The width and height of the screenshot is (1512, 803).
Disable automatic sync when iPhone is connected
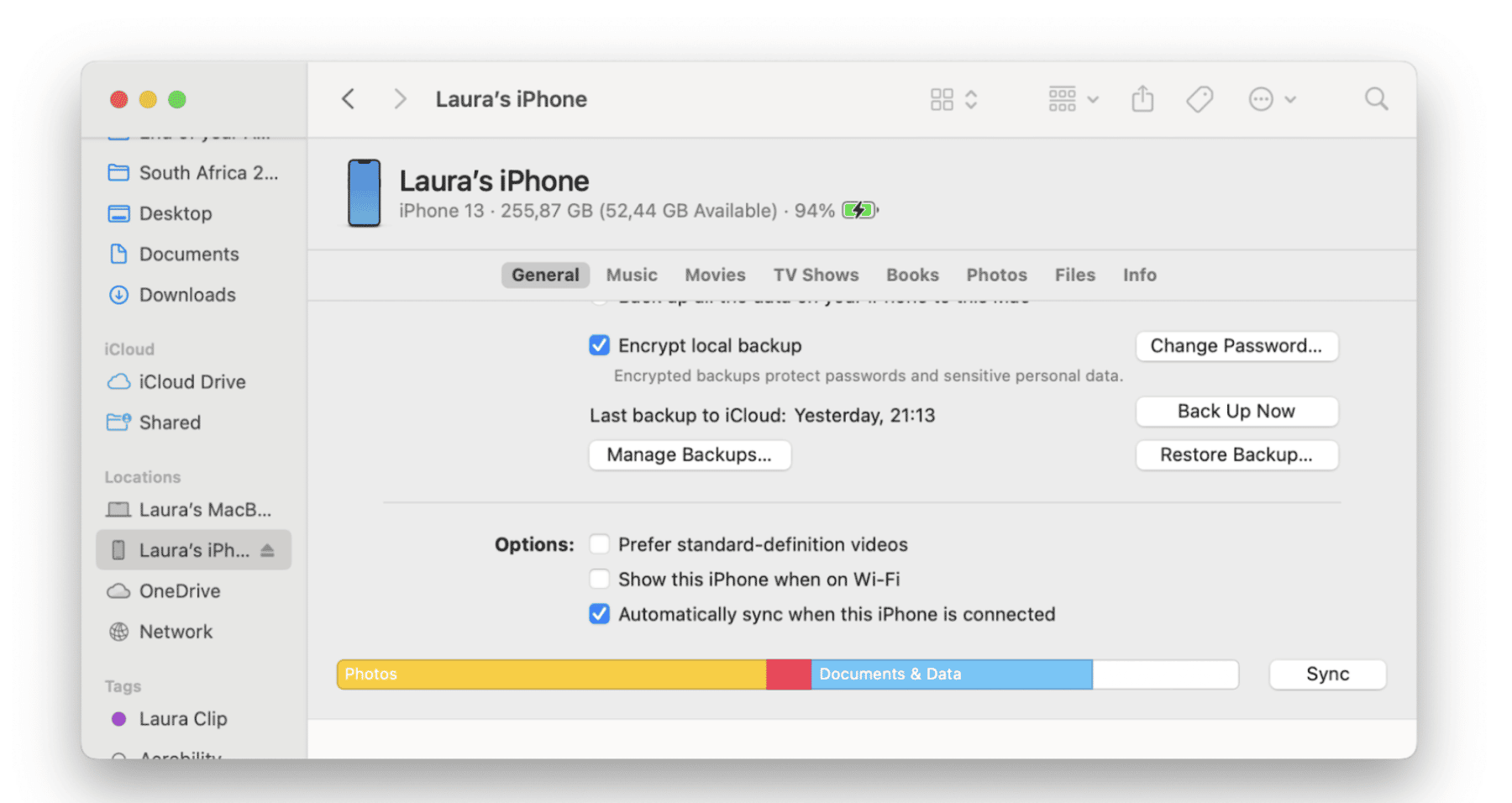(x=599, y=614)
